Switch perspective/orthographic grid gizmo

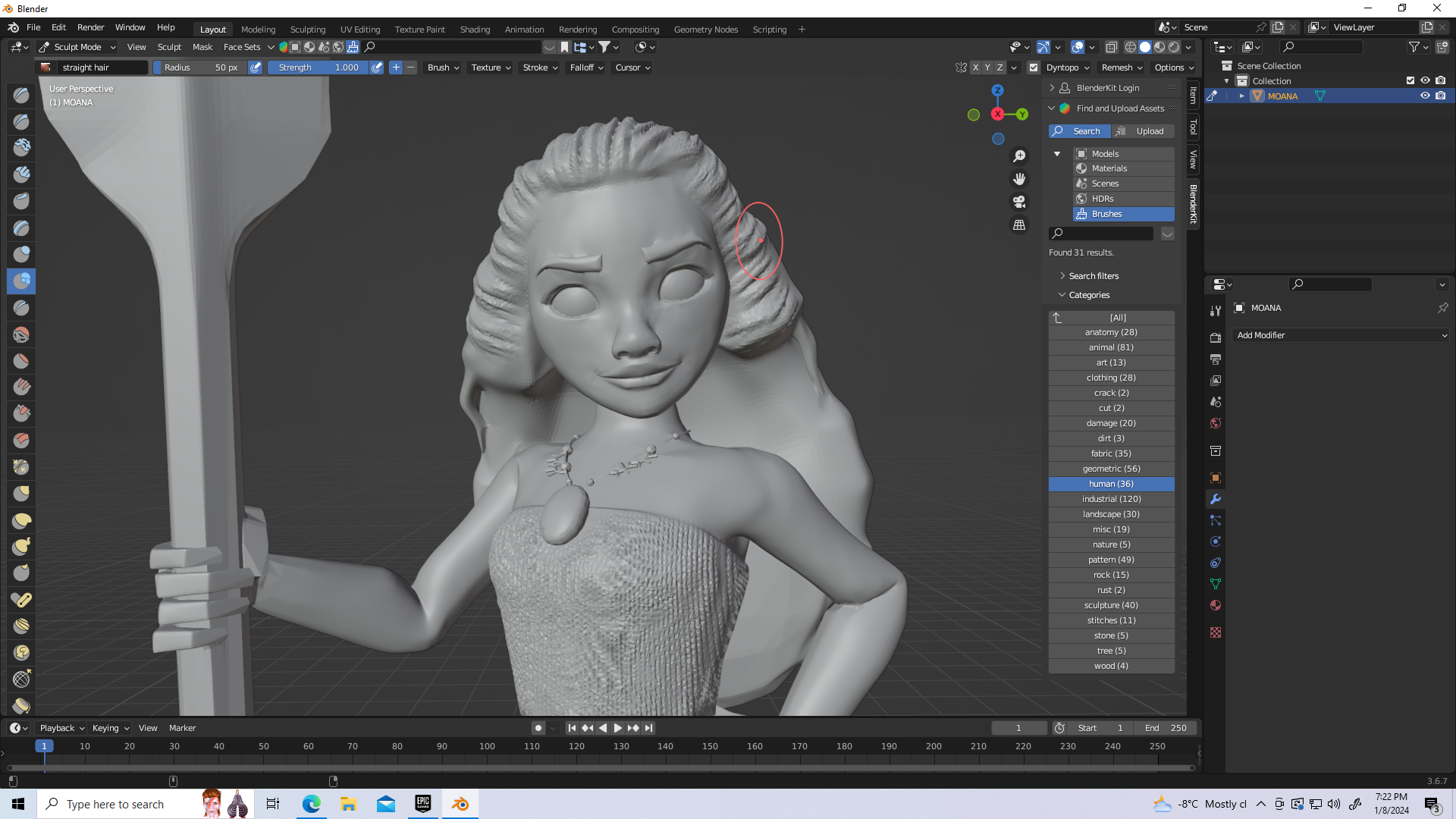coord(1019,225)
